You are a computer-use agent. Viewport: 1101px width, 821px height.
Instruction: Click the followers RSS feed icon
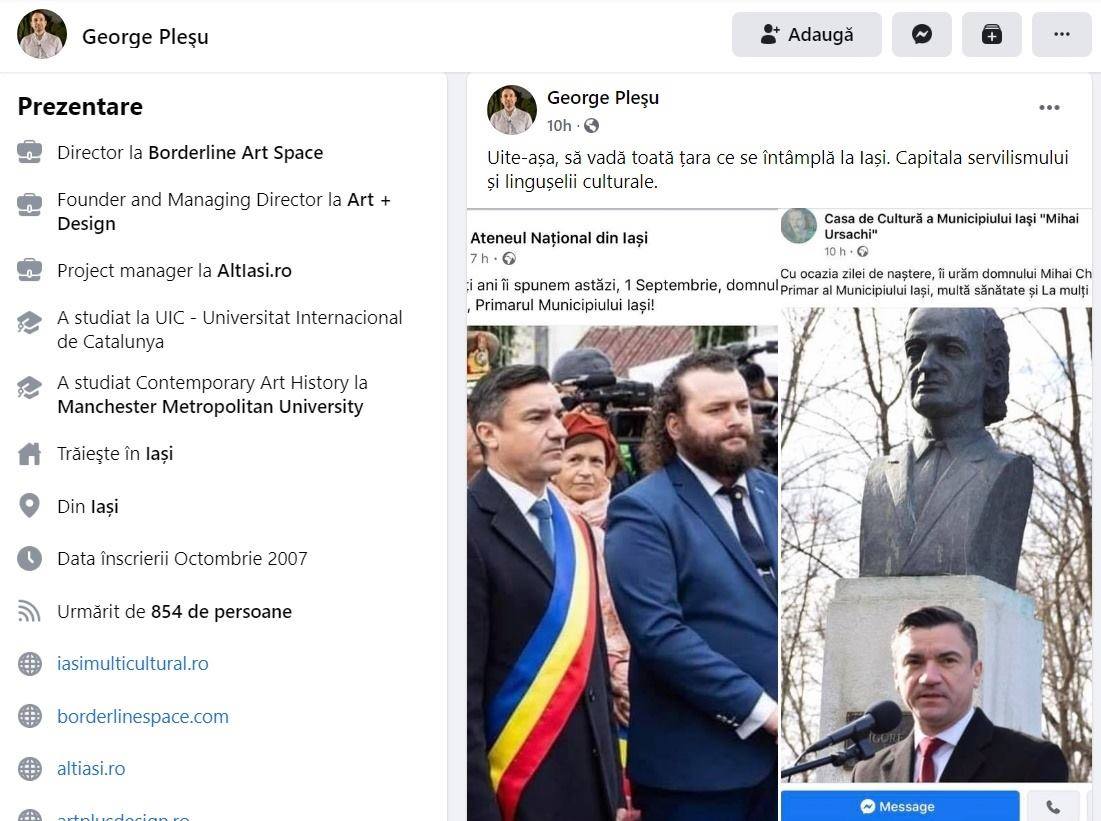[x=29, y=611]
